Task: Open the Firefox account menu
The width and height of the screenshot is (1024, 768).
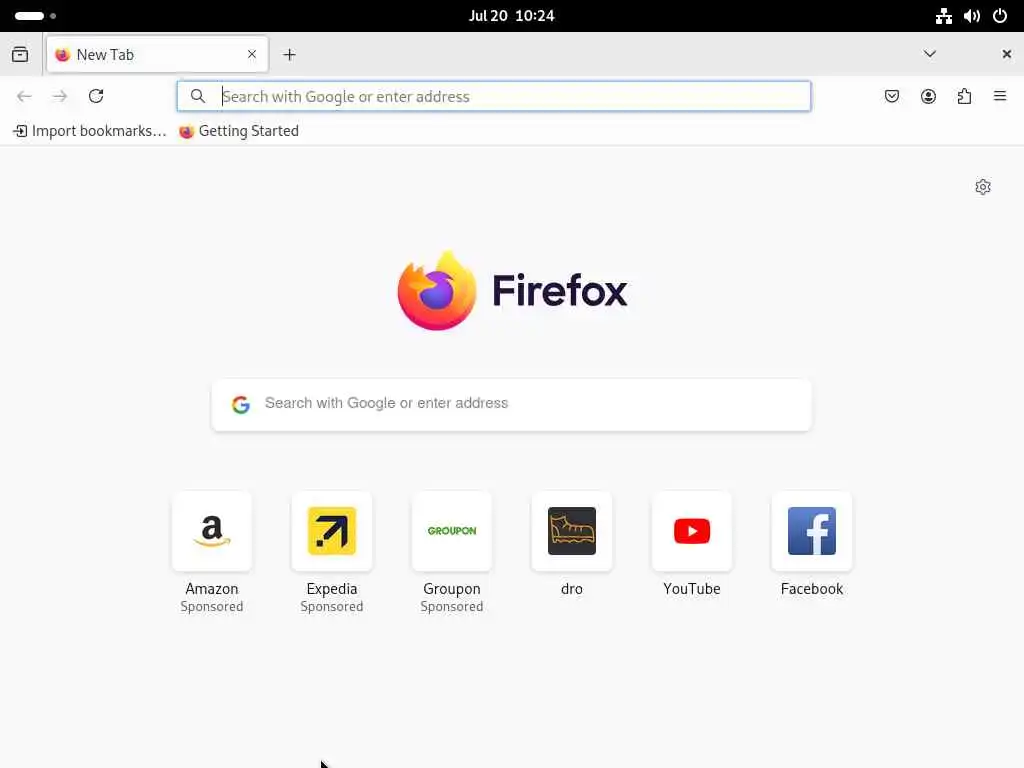Action: pos(928,97)
